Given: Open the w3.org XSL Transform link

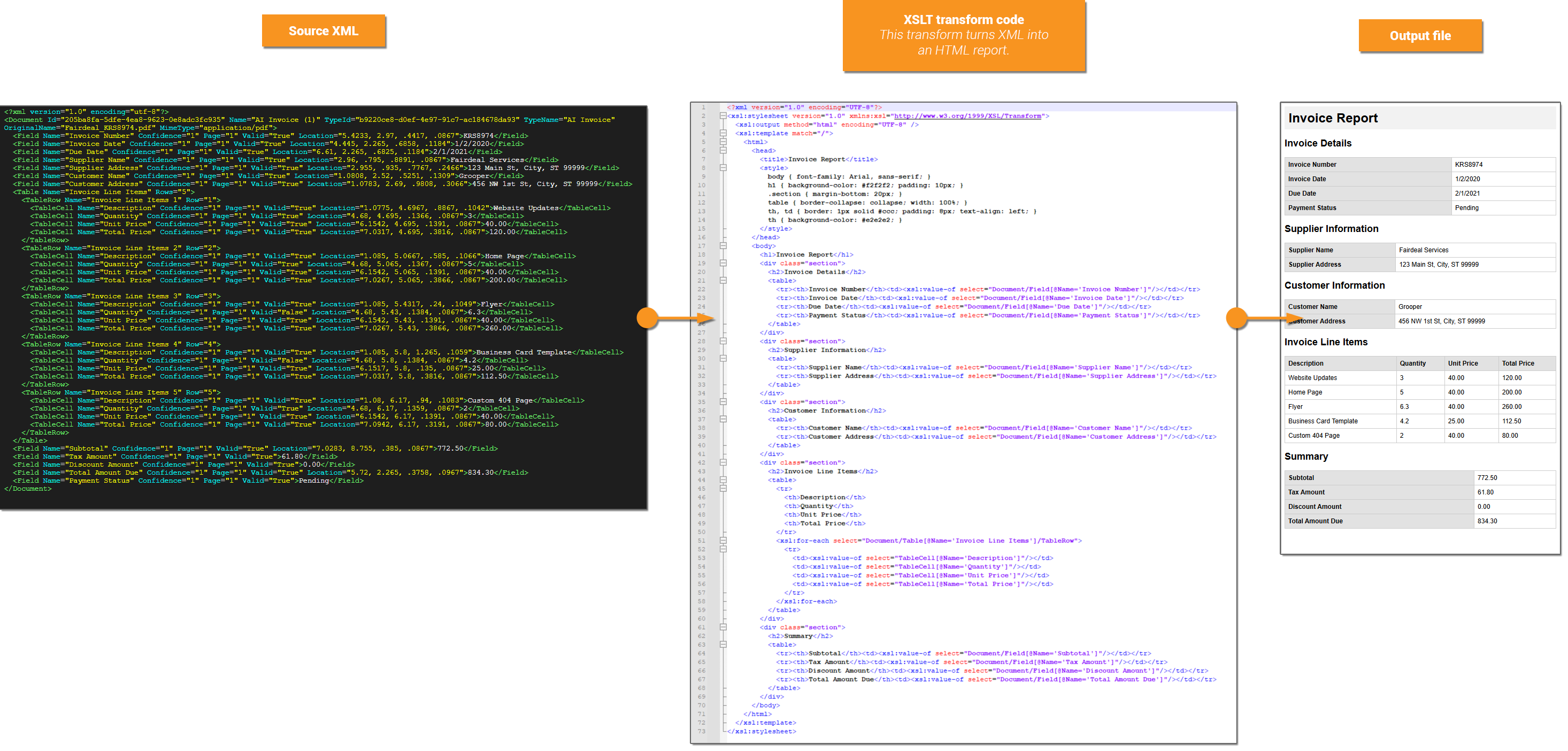Looking at the screenshot, I should coord(967,115).
